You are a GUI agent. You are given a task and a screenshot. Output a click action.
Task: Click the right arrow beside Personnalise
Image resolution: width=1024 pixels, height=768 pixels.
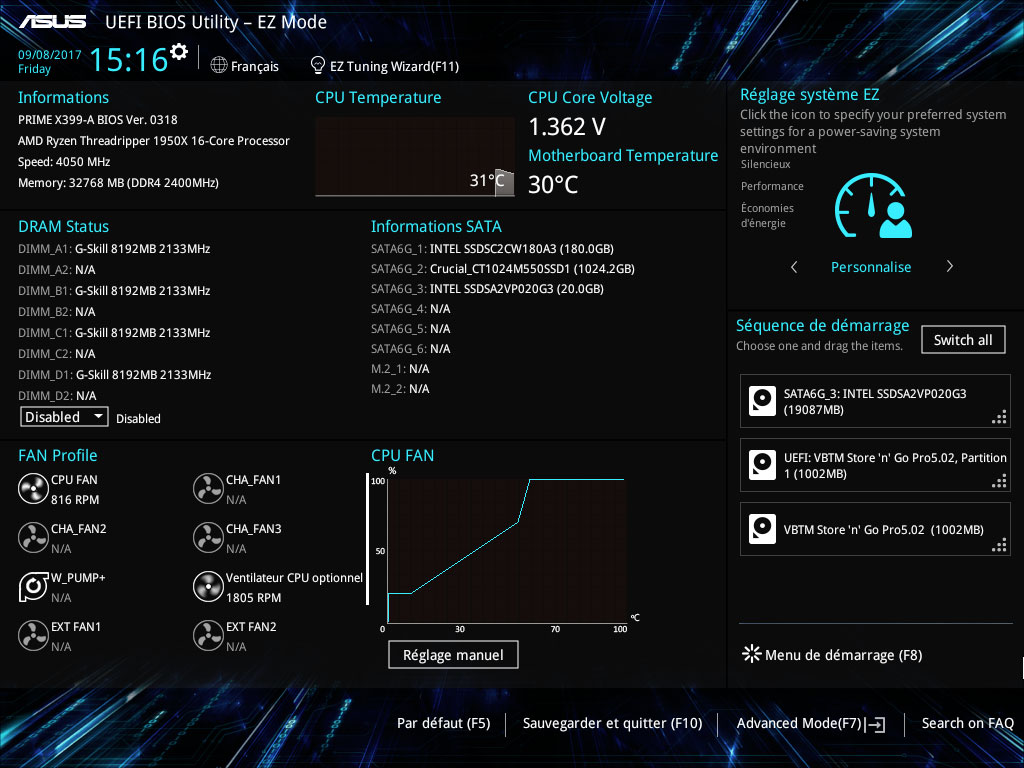pyautogui.click(x=949, y=267)
